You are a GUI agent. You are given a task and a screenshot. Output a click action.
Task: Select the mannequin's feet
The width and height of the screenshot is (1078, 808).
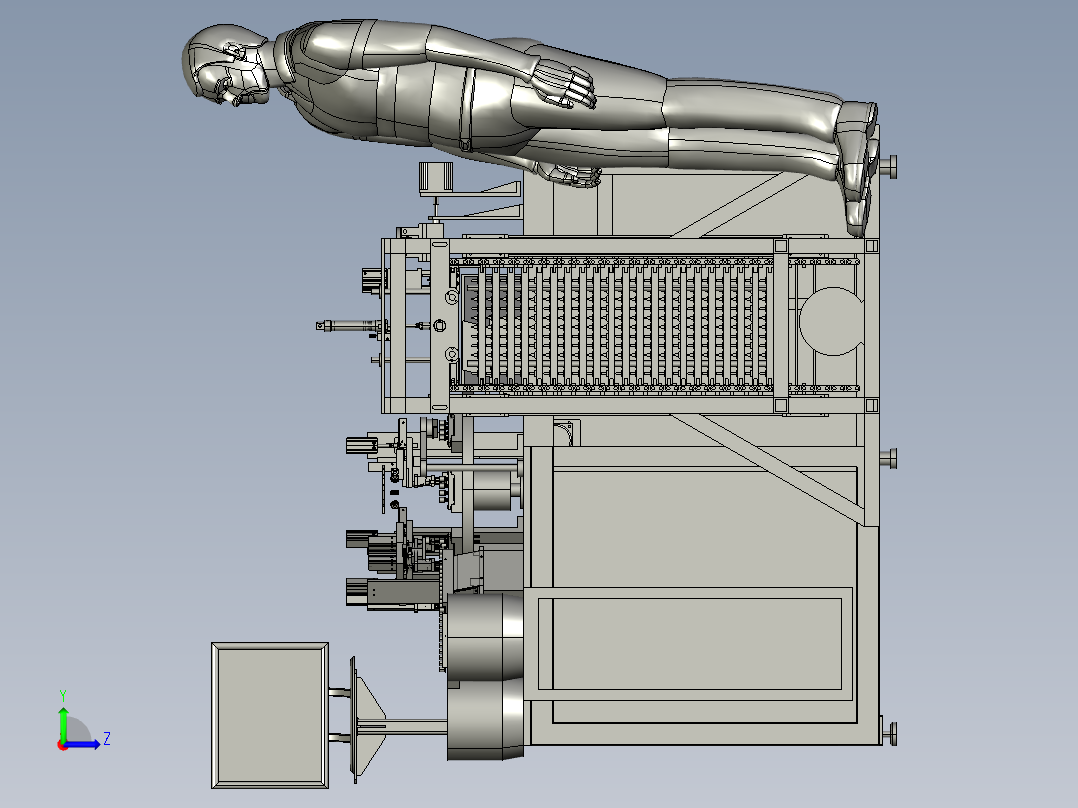point(857,168)
